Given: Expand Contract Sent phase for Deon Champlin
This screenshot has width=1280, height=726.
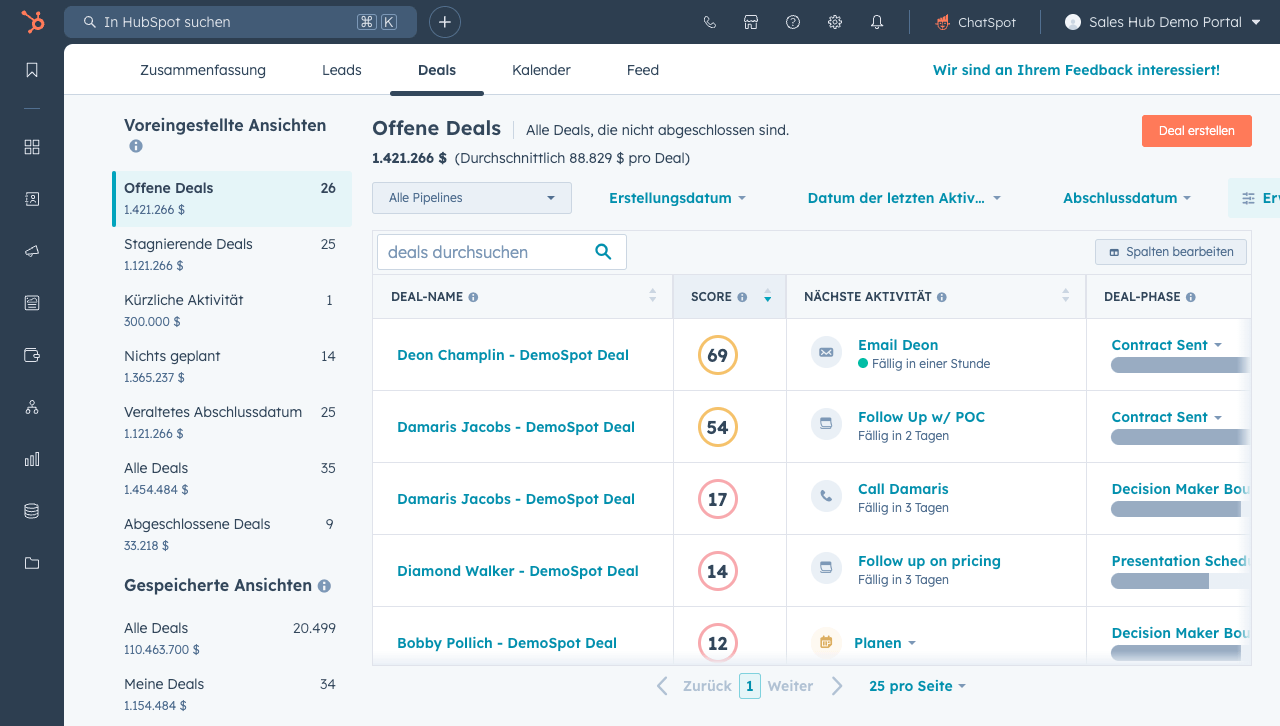Looking at the screenshot, I should click(x=1166, y=345).
